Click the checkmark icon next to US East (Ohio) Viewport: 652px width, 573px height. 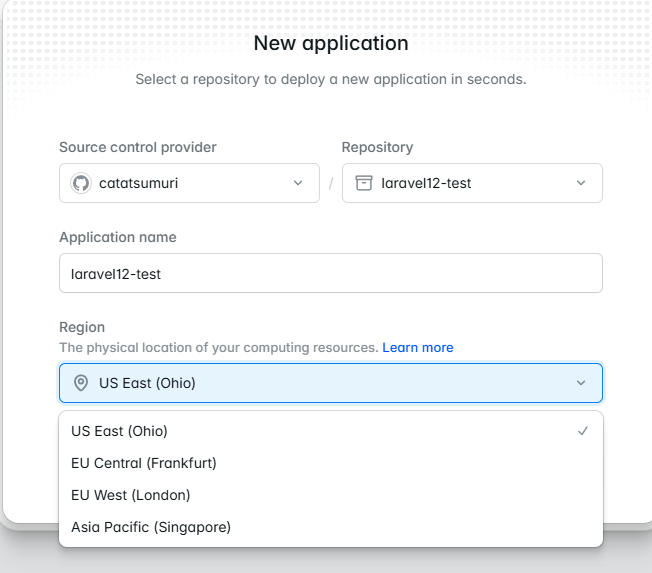pyautogui.click(x=583, y=431)
